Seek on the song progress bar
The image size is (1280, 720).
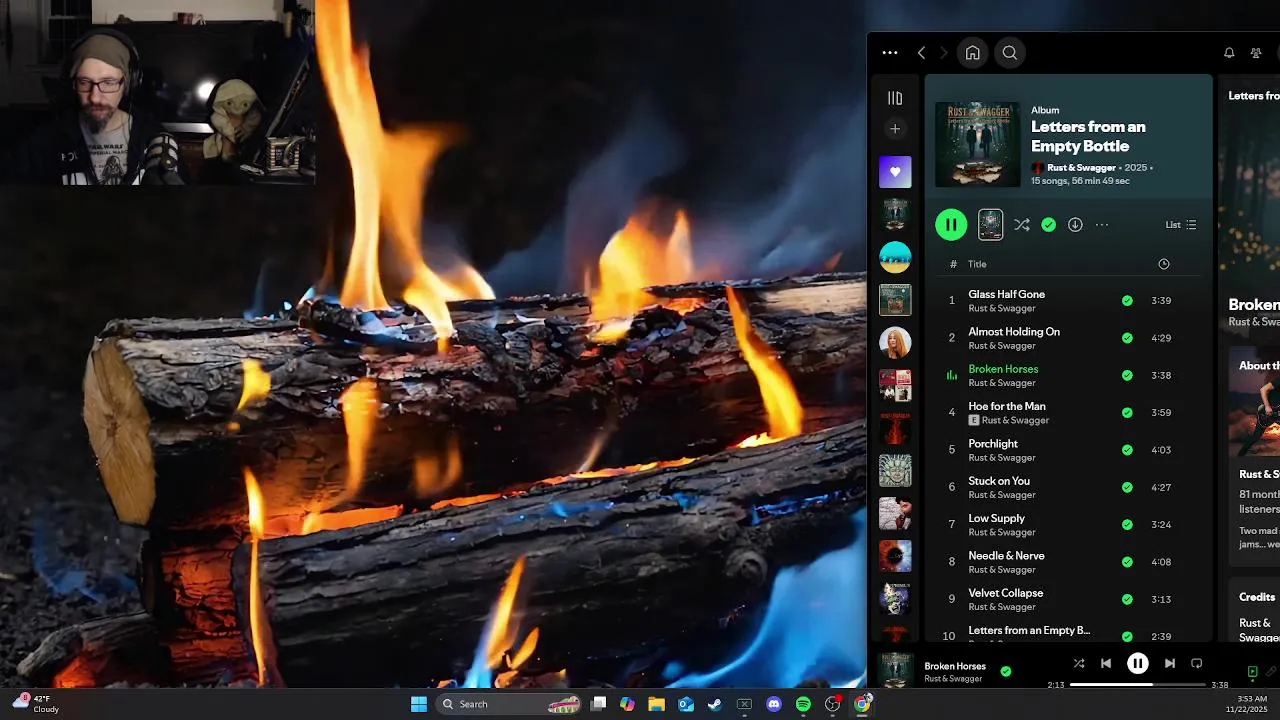(x=1138, y=685)
